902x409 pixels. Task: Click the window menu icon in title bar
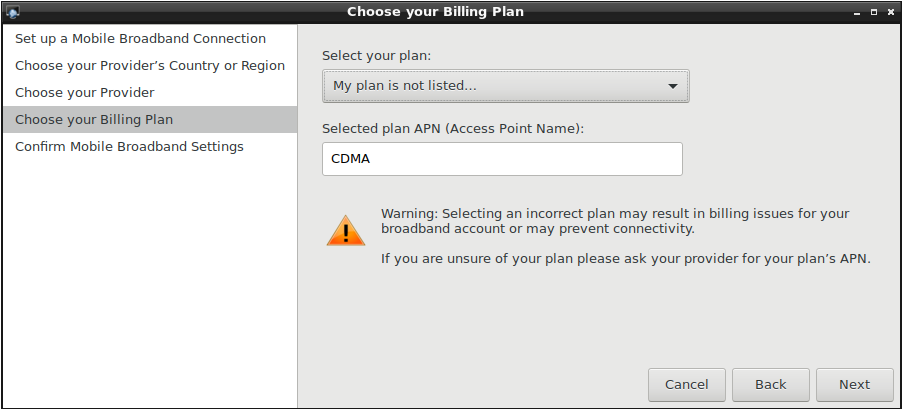point(12,12)
